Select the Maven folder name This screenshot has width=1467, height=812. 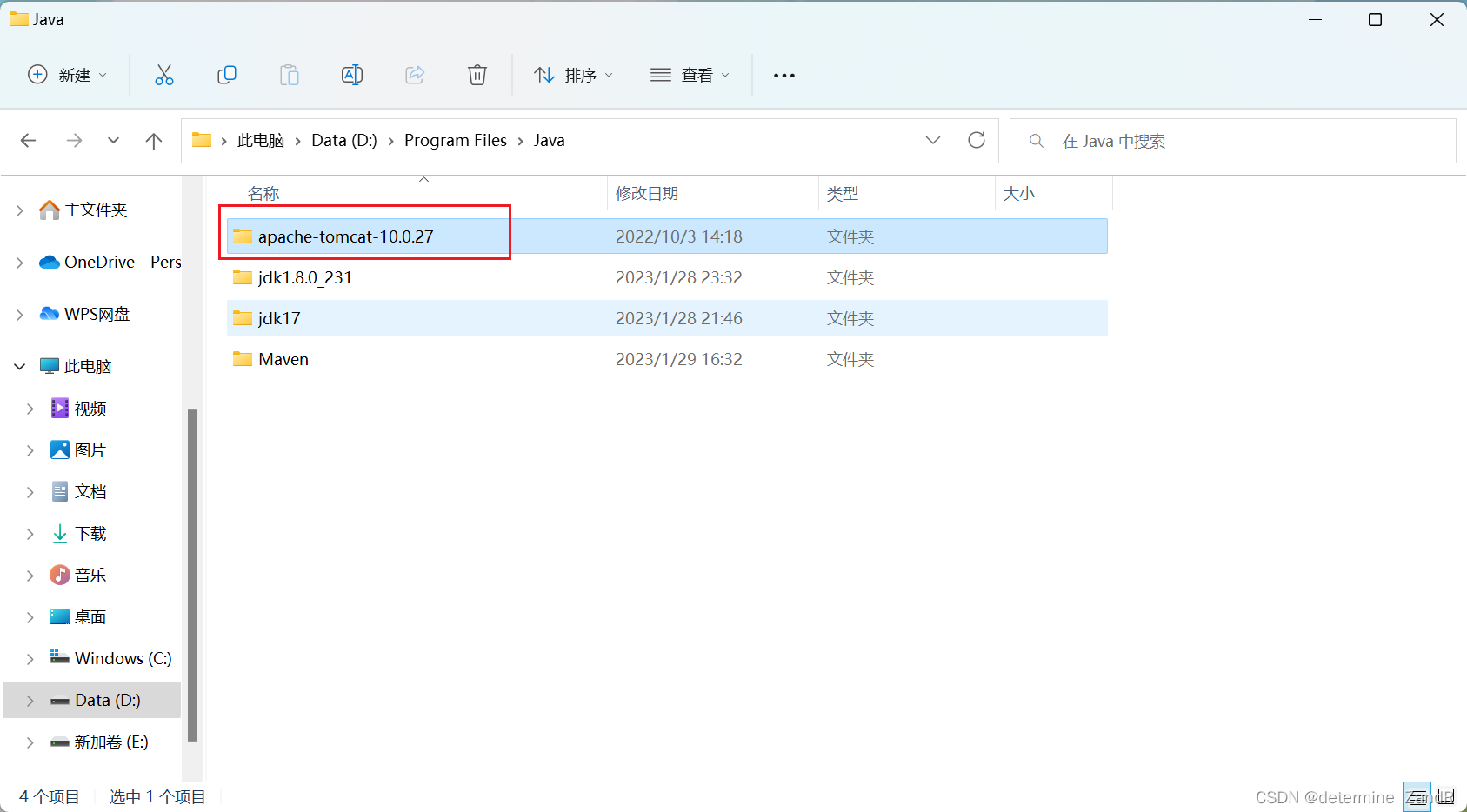(x=283, y=359)
